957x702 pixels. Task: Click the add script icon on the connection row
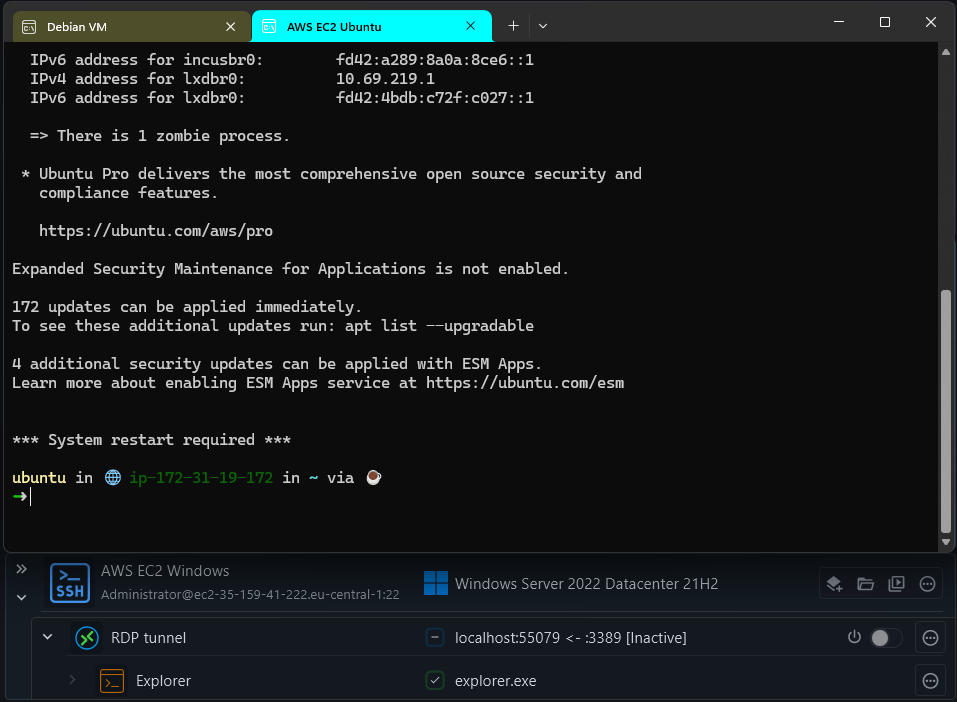pyautogui.click(x=834, y=583)
